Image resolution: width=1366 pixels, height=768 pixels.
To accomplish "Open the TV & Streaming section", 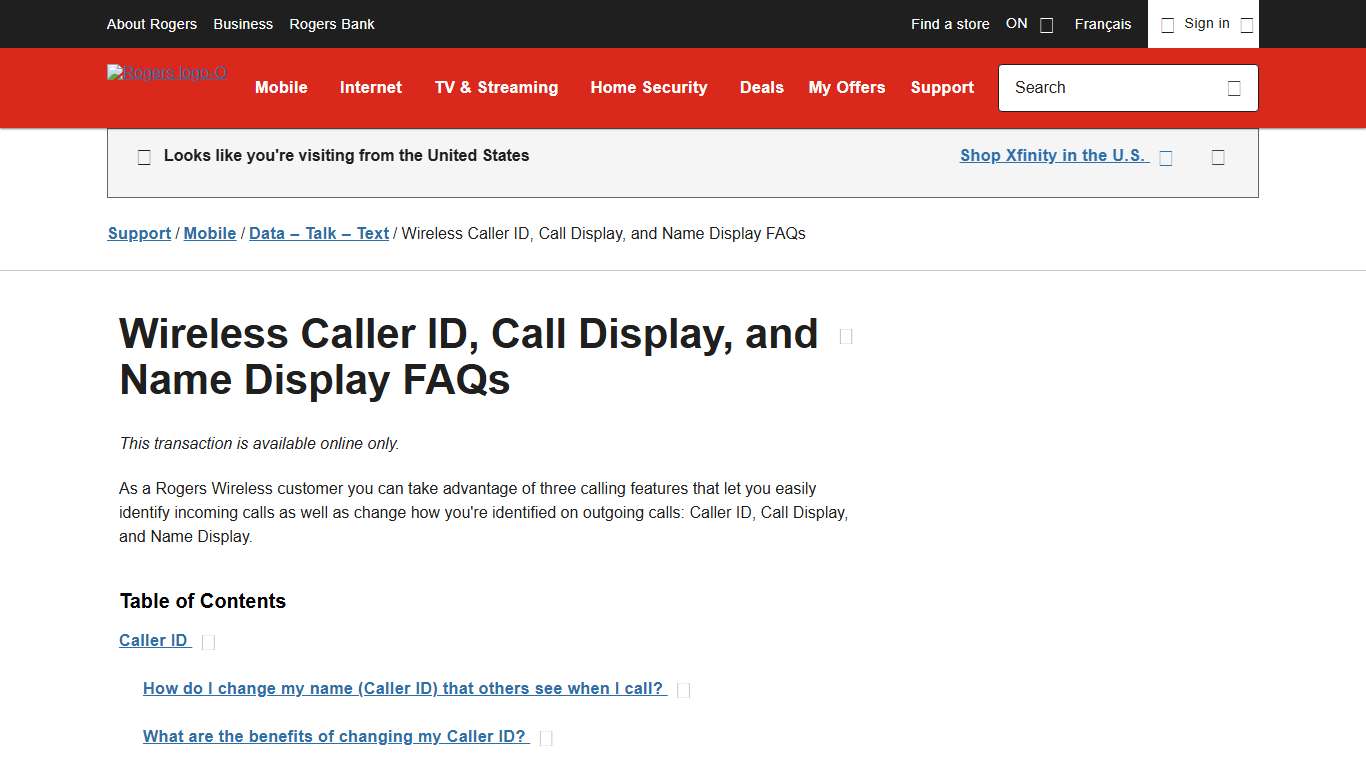I will (496, 88).
